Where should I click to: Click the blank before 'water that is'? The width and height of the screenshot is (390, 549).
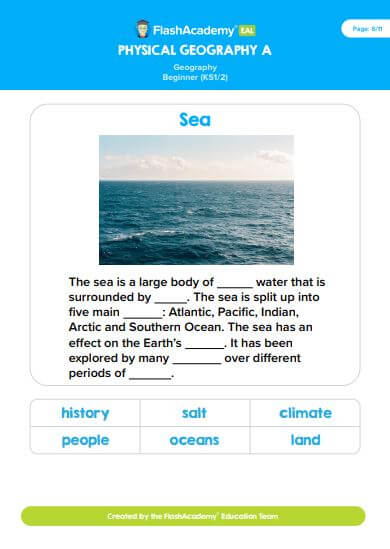pos(235,283)
